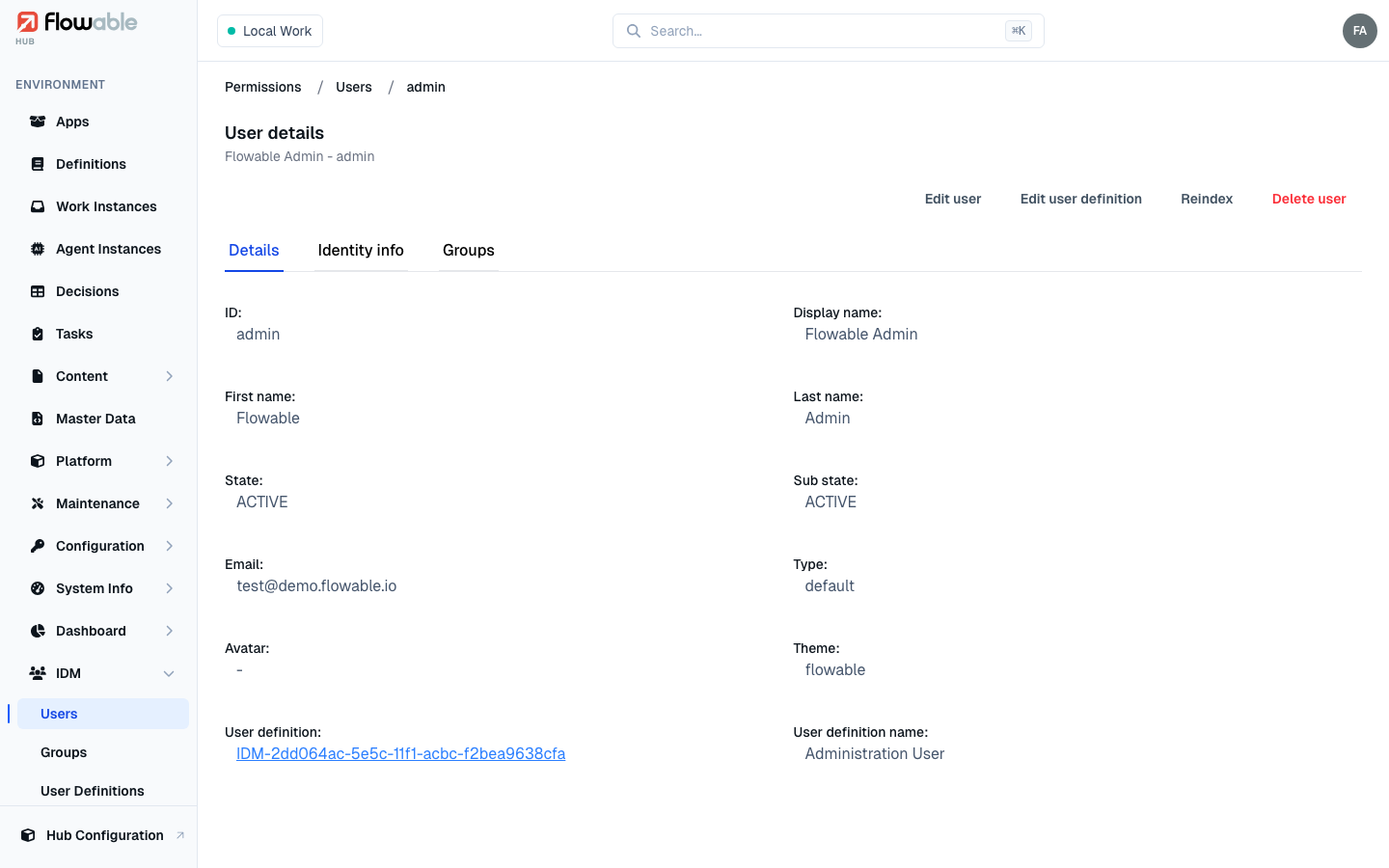Viewport: 1389px width, 868px height.
Task: Click the theme value flowable
Action: click(x=835, y=669)
